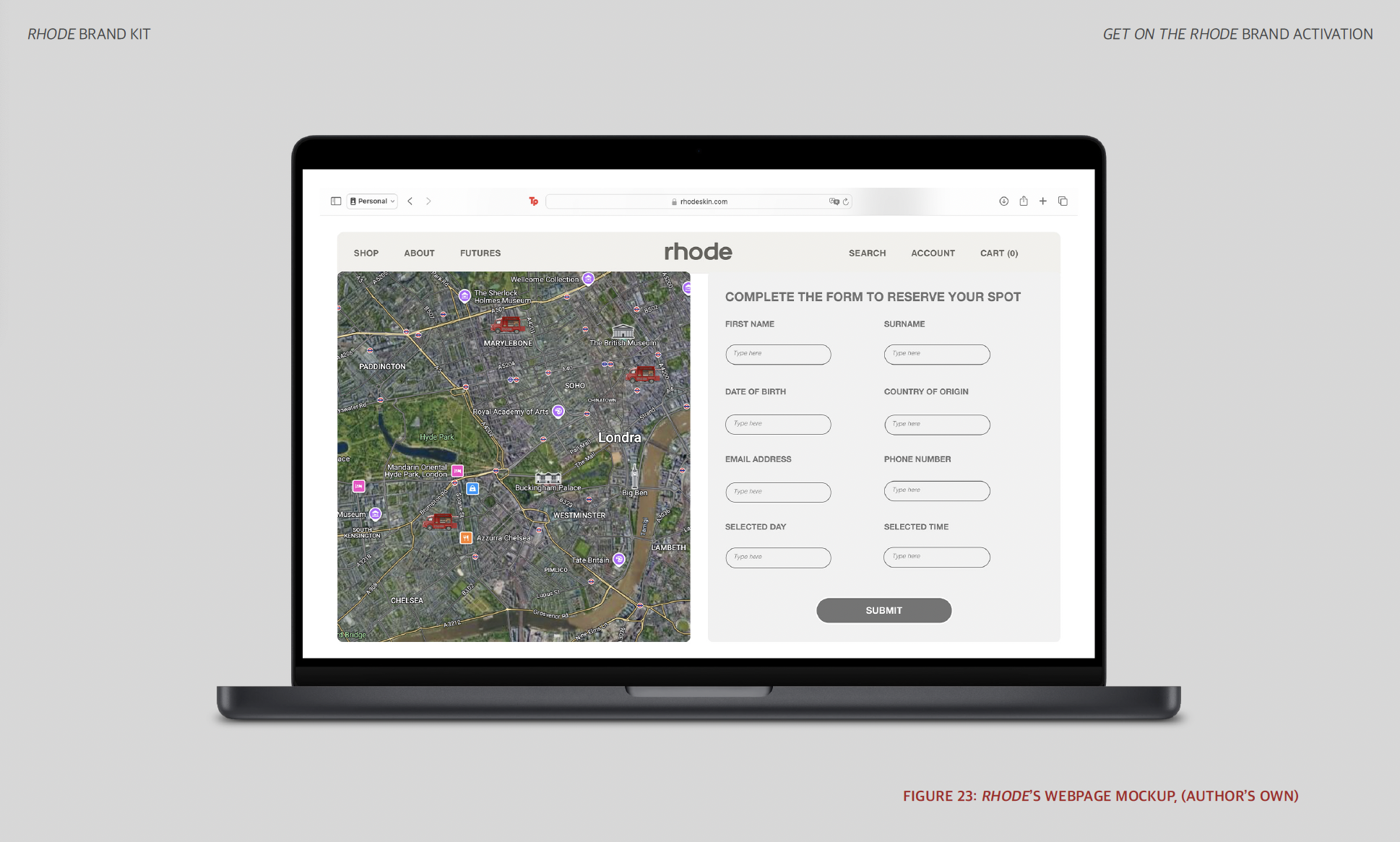Open SEARCH in the navigation
This screenshot has width=1400, height=842.
point(867,253)
